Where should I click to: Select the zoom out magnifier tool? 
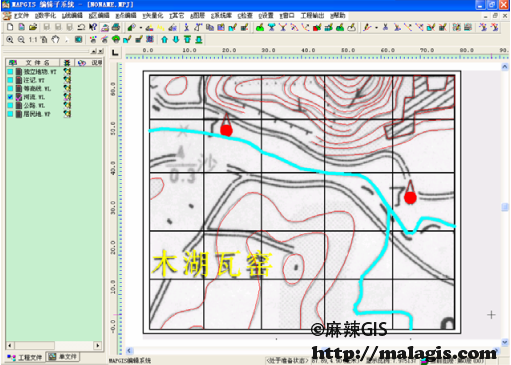pos(21,40)
